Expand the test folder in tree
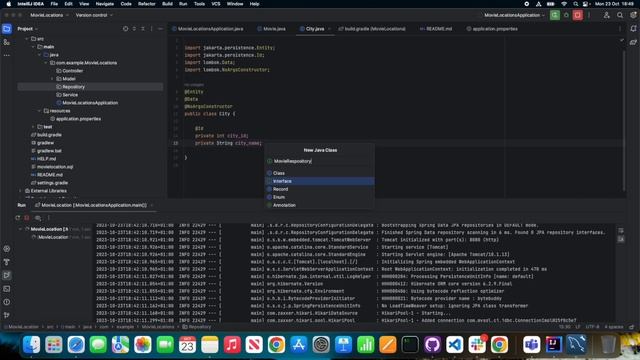This screenshot has height=360, width=640. (x=33, y=127)
